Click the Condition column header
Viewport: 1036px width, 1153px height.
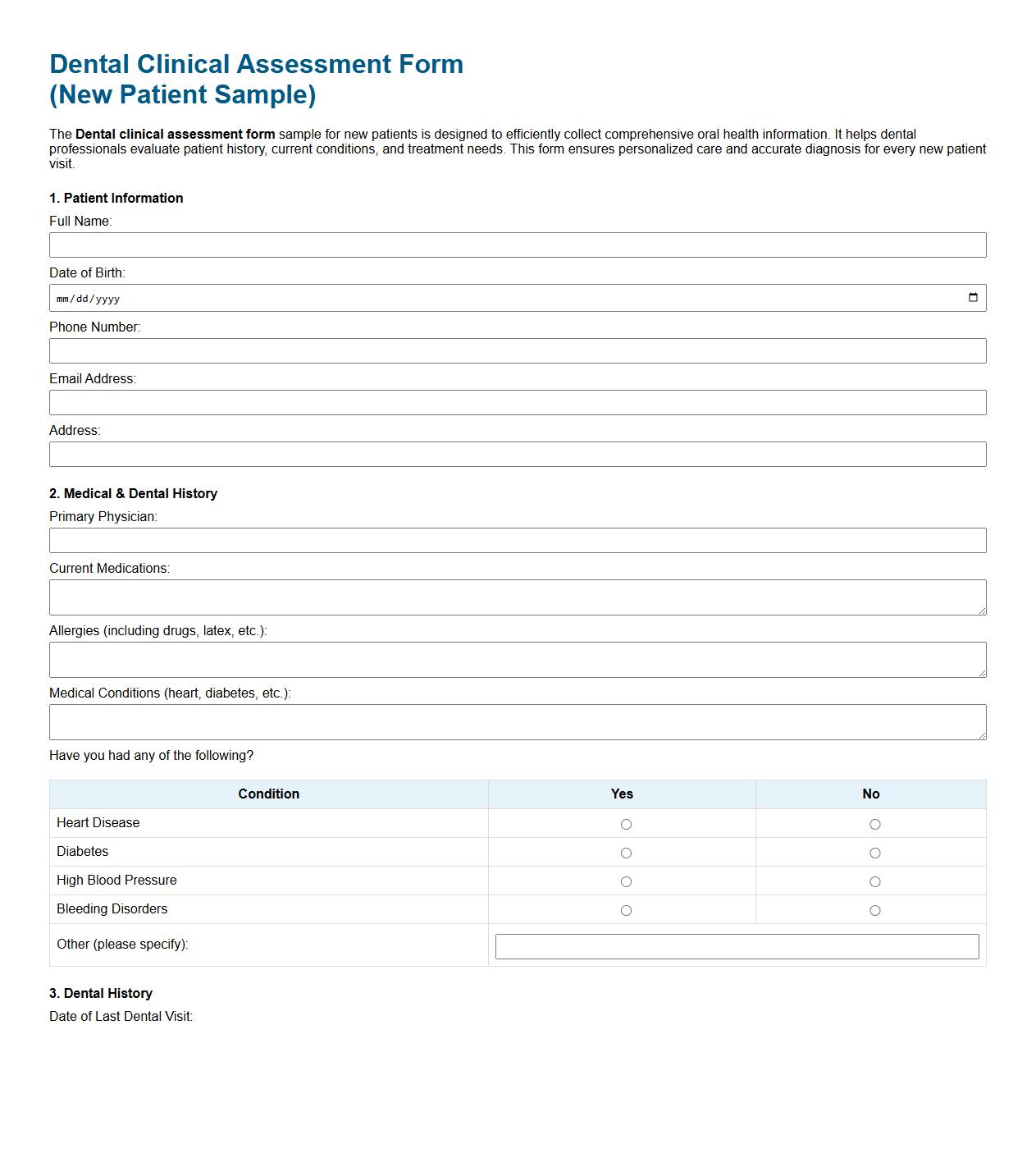point(268,794)
